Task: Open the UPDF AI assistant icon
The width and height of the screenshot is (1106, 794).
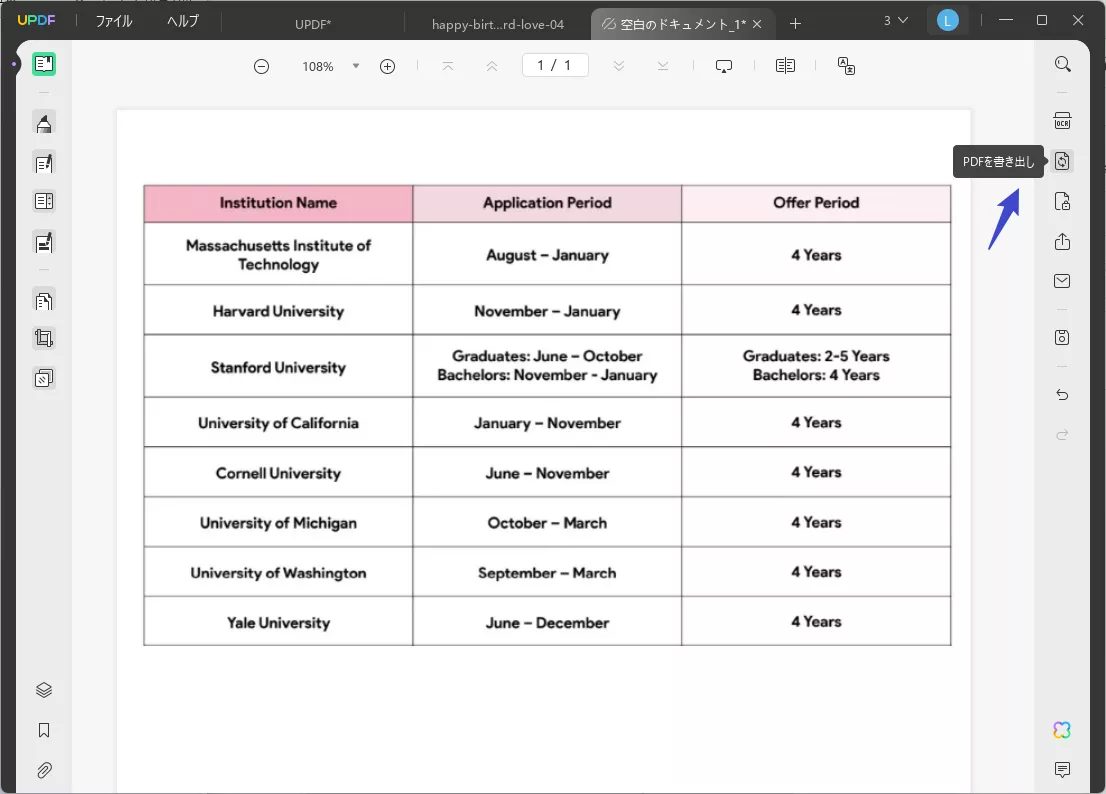Action: (x=1062, y=730)
